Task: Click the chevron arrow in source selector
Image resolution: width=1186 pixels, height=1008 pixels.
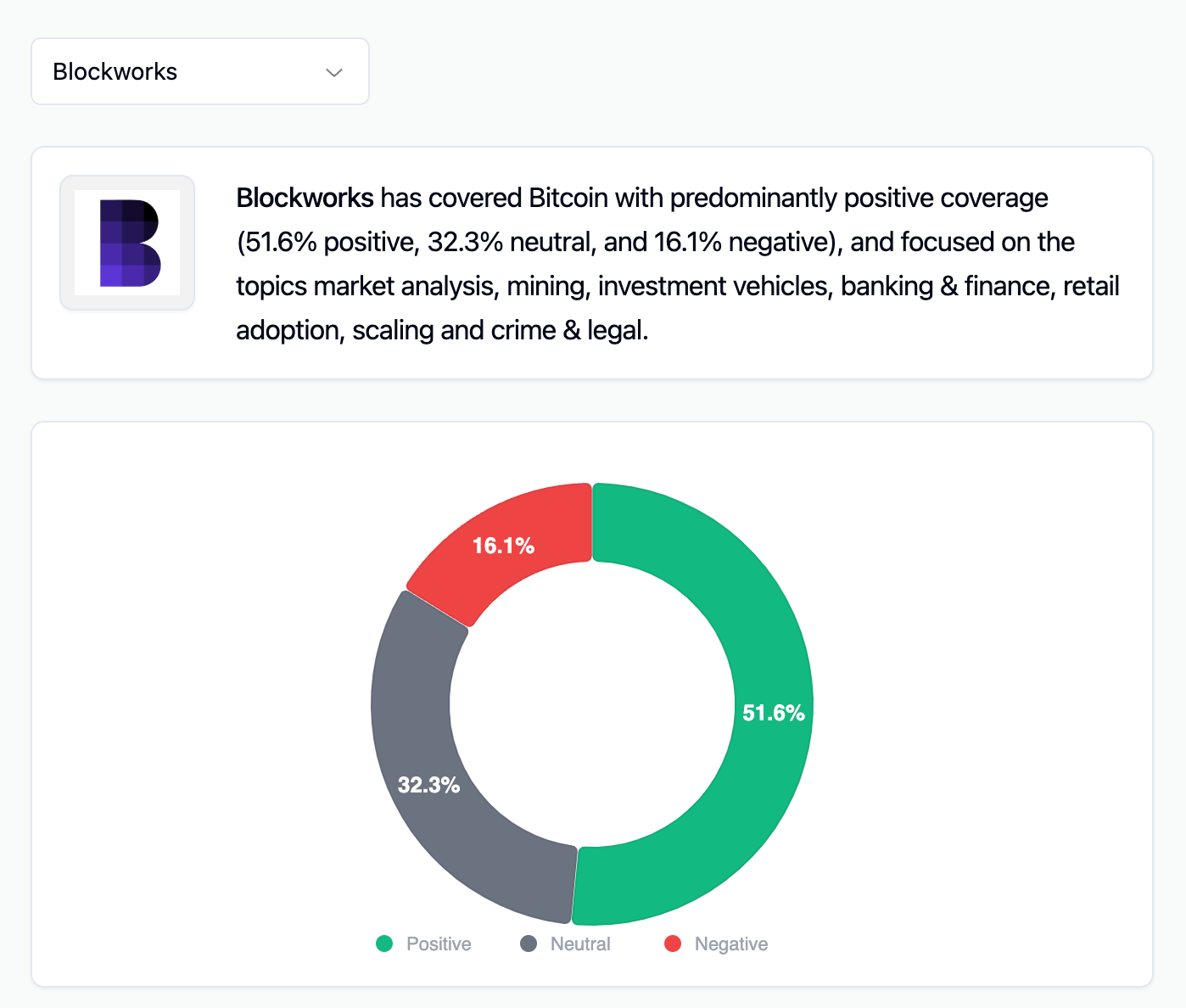Action: point(334,72)
